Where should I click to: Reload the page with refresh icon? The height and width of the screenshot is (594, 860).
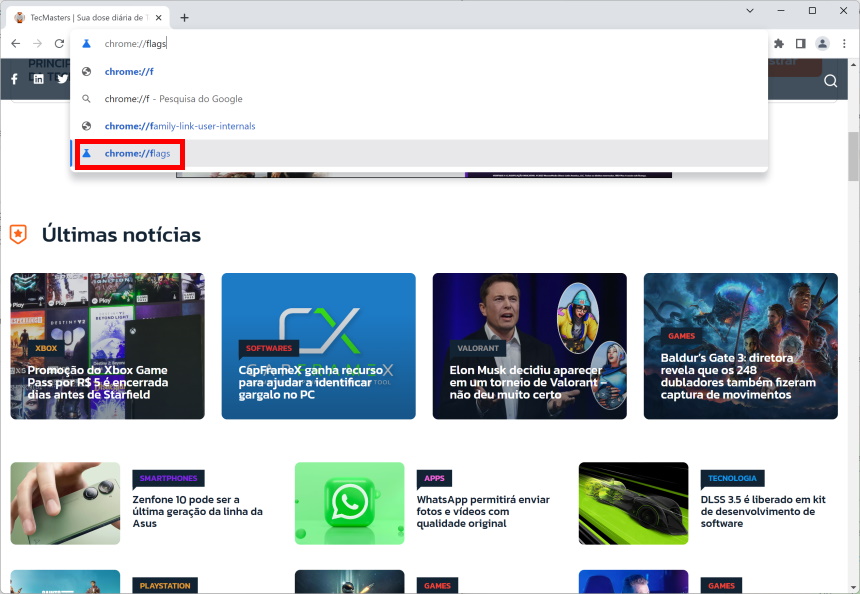pyautogui.click(x=59, y=44)
